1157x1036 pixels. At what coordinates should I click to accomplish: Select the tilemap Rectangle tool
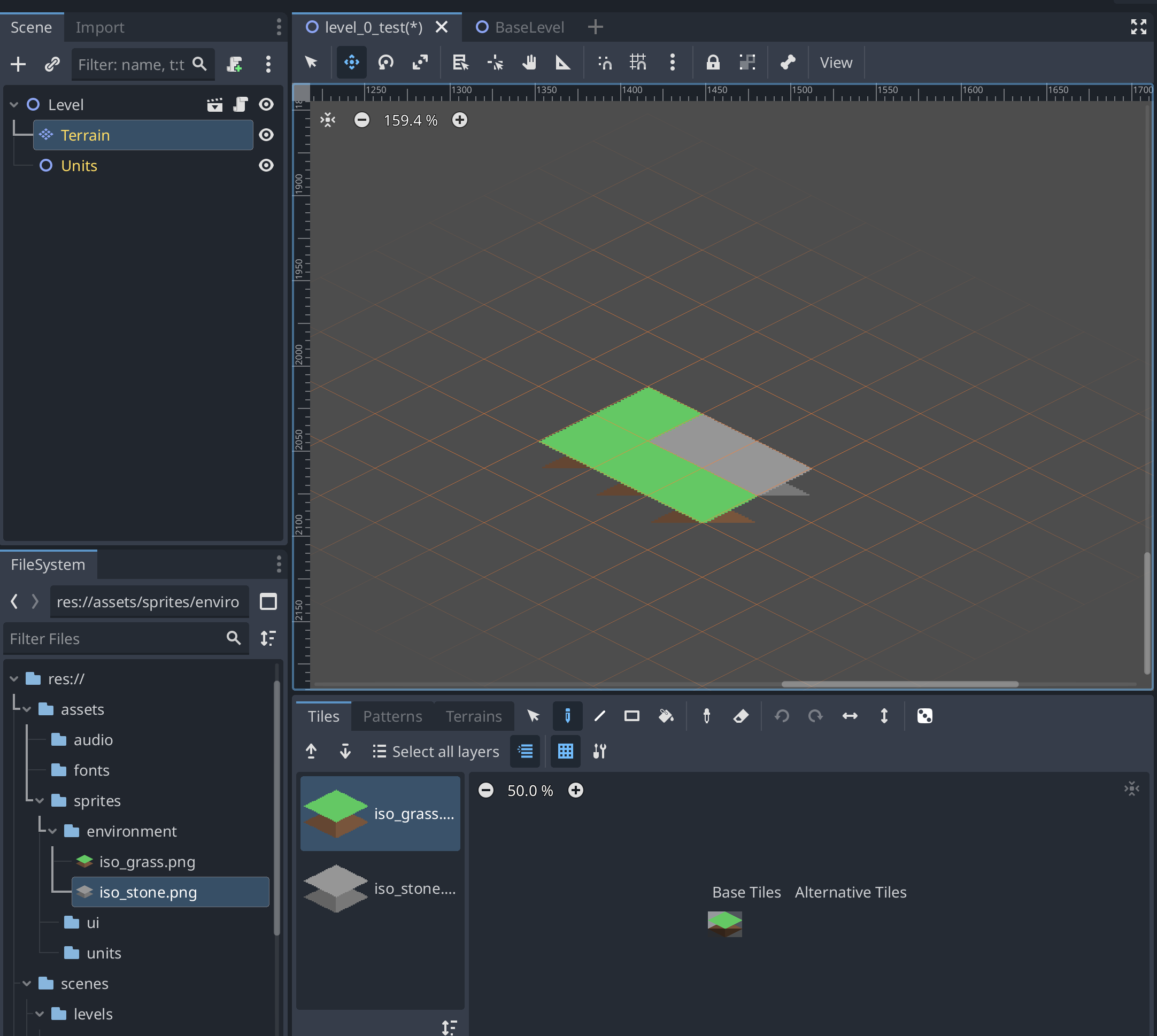pyautogui.click(x=631, y=715)
